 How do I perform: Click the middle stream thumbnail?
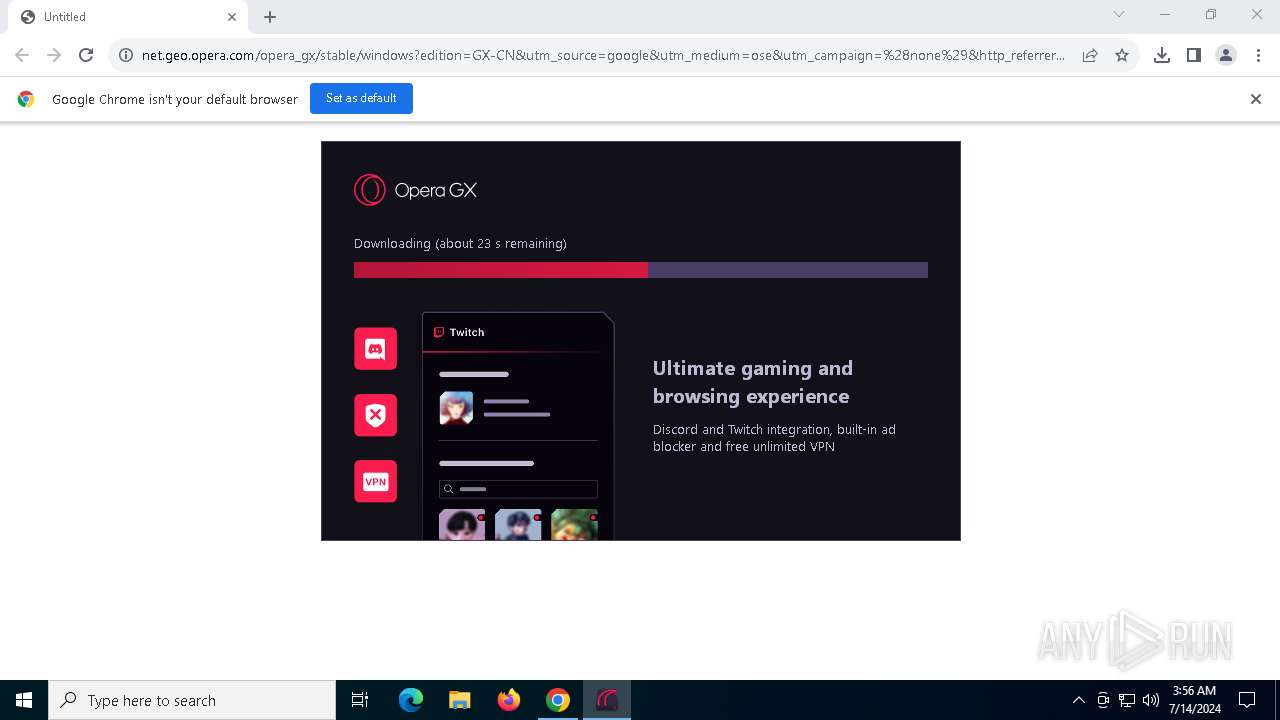click(518, 525)
